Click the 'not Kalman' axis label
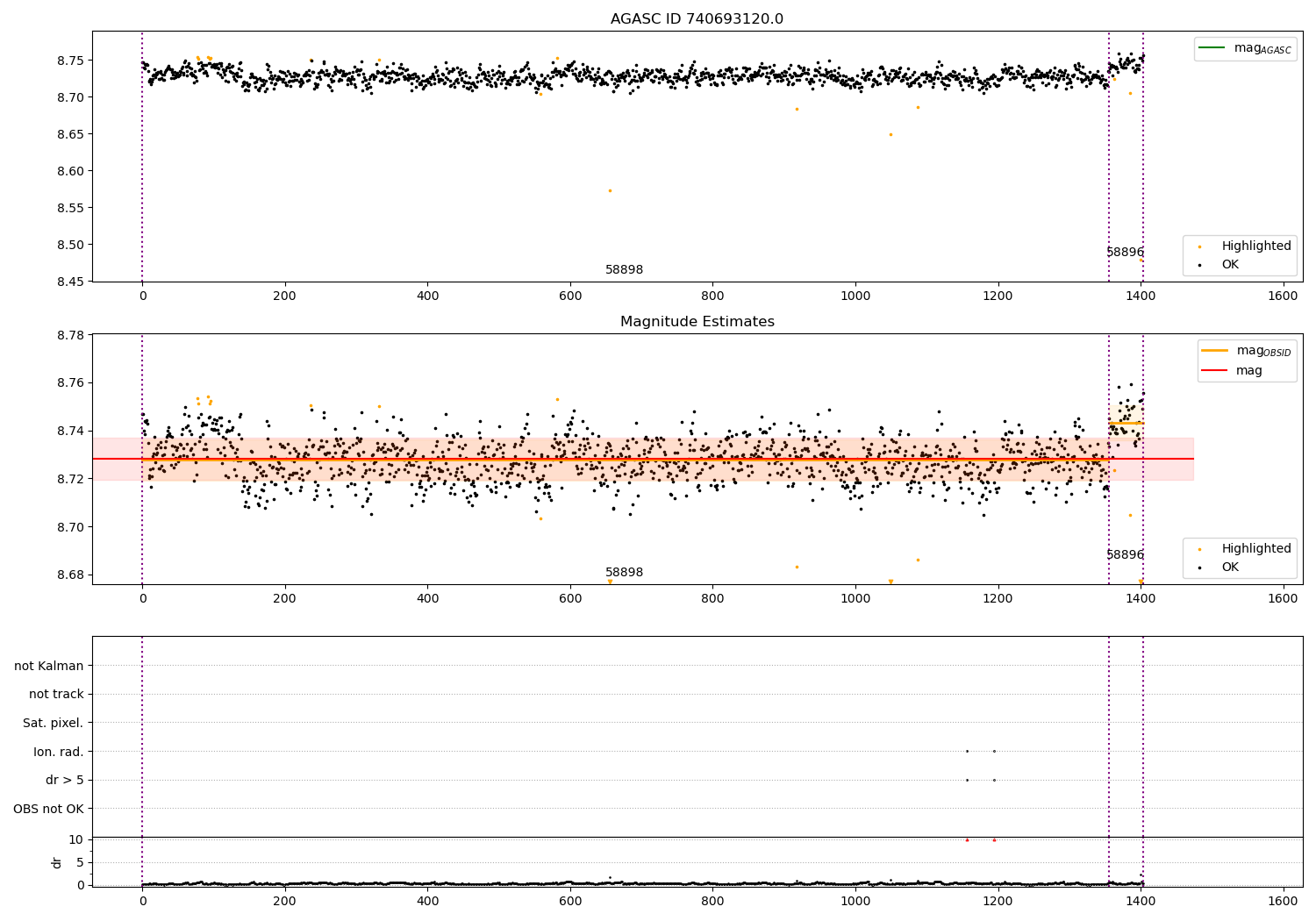 coord(49,666)
